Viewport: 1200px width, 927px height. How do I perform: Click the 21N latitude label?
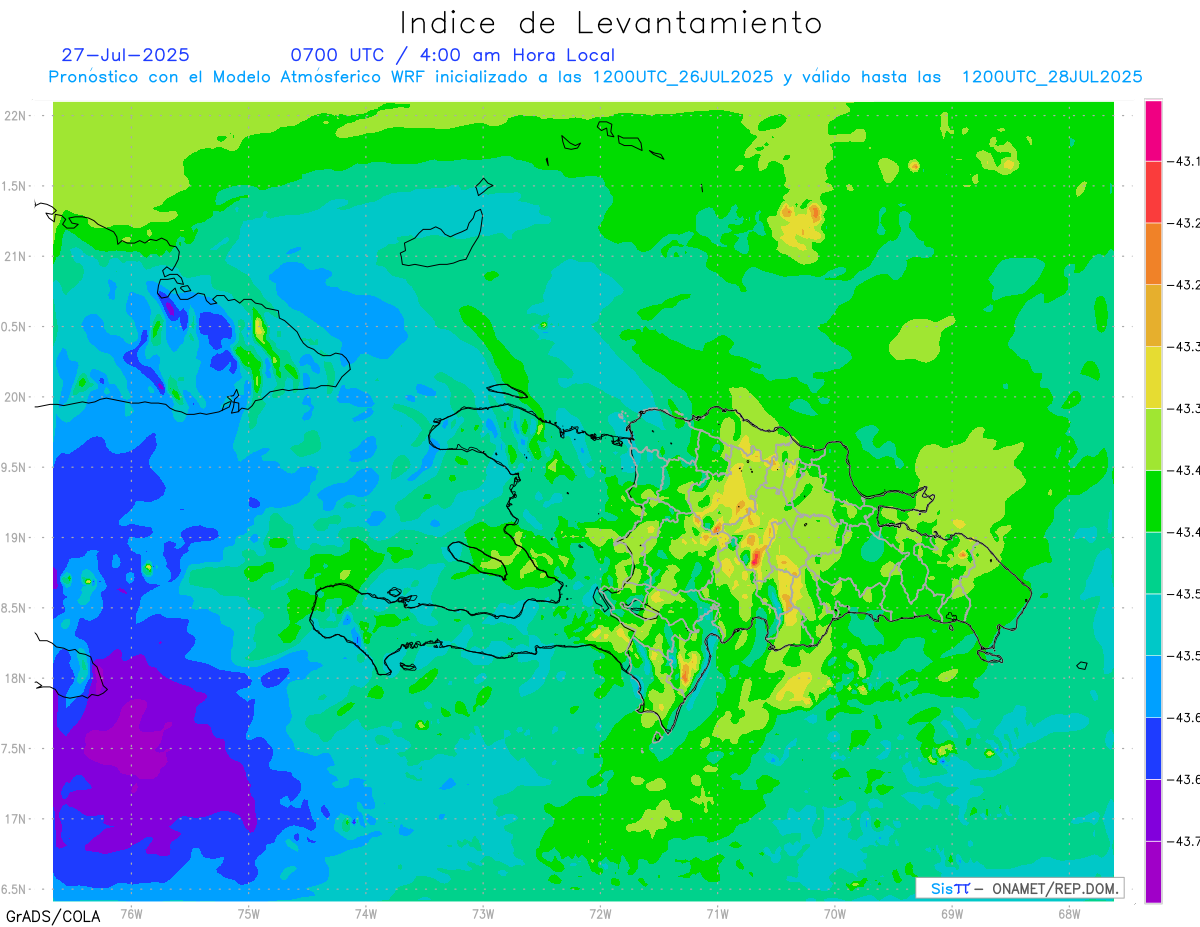[16, 256]
